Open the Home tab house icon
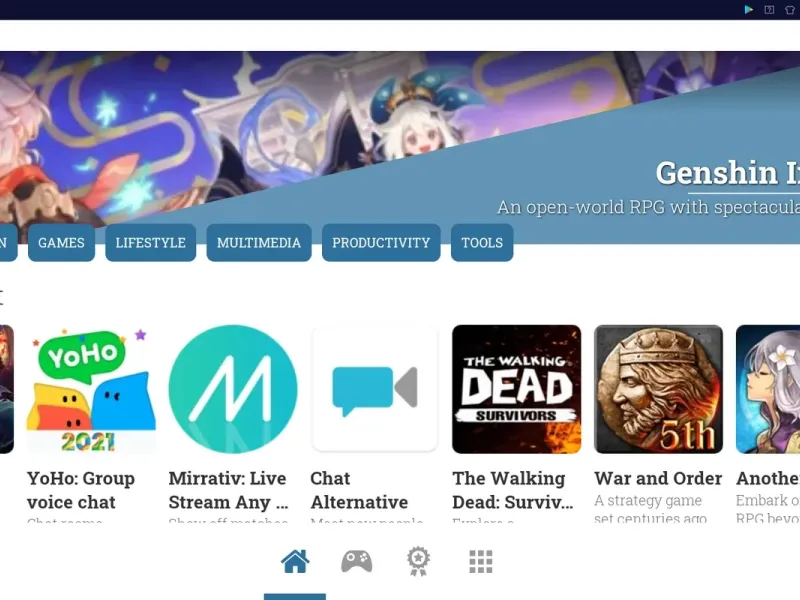The height and width of the screenshot is (600, 800). tap(295, 562)
